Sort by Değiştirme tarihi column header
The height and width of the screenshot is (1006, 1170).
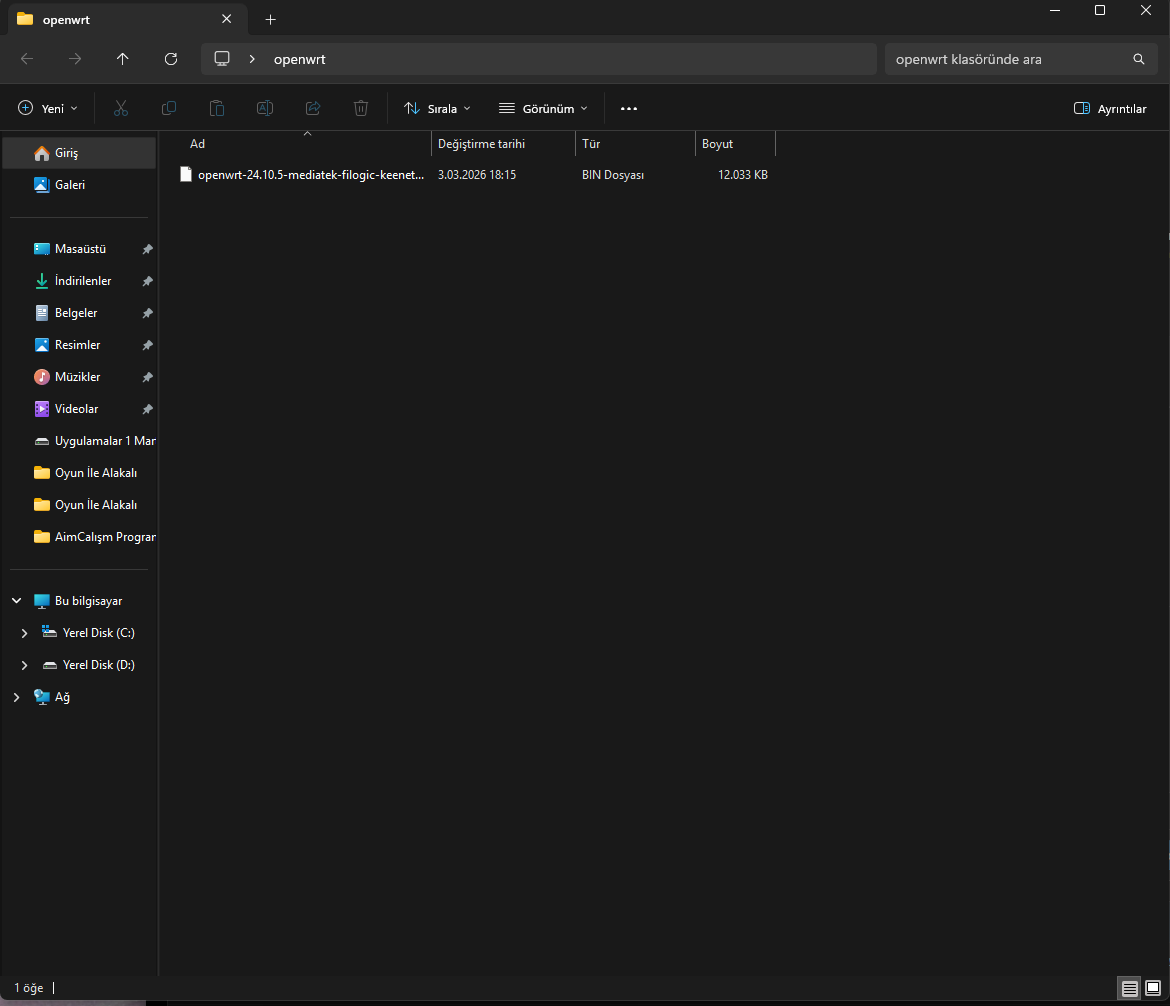coord(503,143)
